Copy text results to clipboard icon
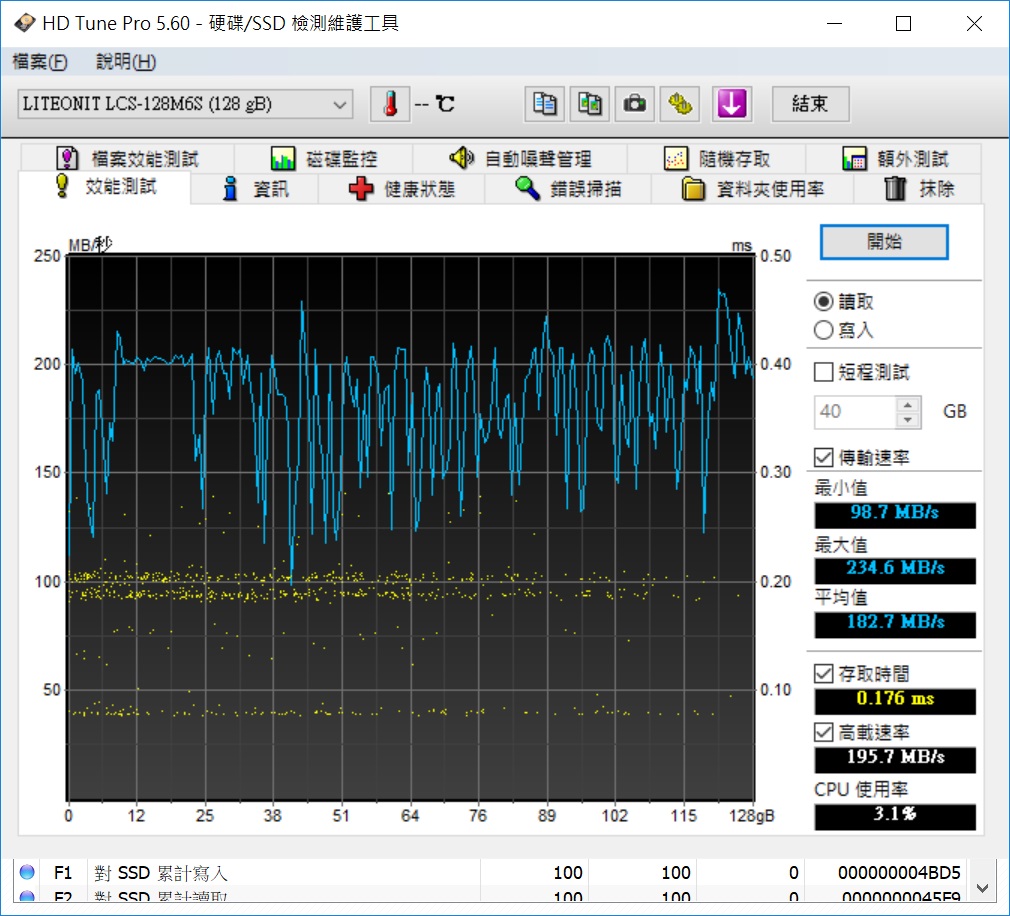This screenshot has height=916, width=1010. [x=544, y=104]
